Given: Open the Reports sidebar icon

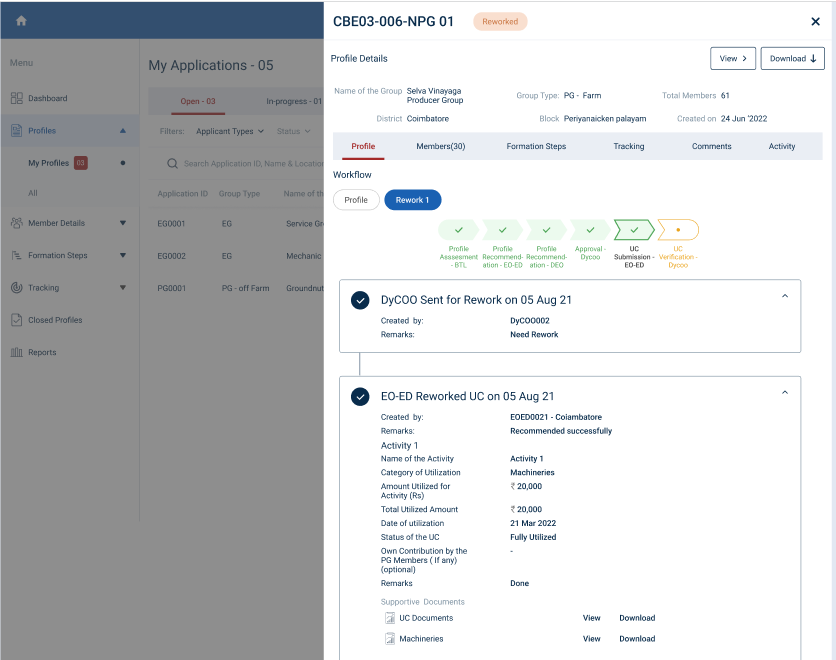Looking at the screenshot, I should 17,352.
